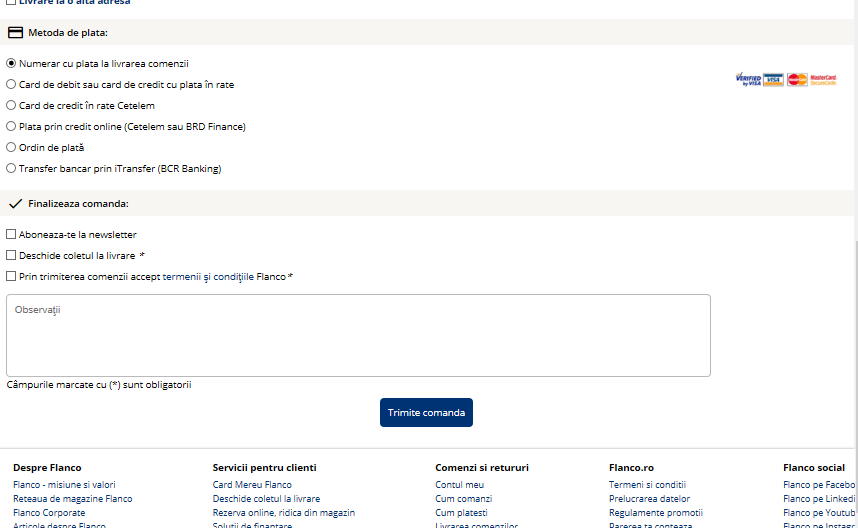Click the Verified by Visa logo
Image resolution: width=858 pixels, height=528 pixels.
pos(747,80)
